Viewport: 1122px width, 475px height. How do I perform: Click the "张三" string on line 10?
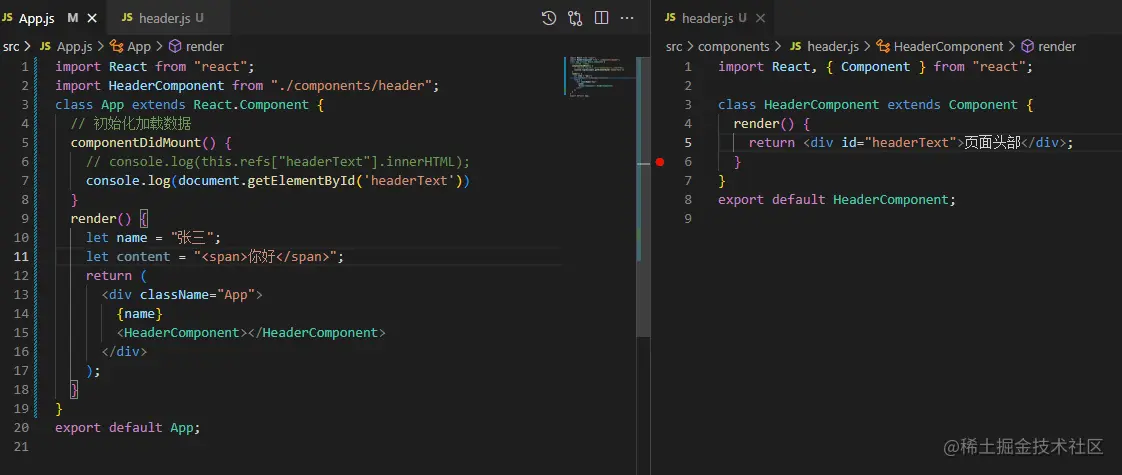tap(190, 238)
